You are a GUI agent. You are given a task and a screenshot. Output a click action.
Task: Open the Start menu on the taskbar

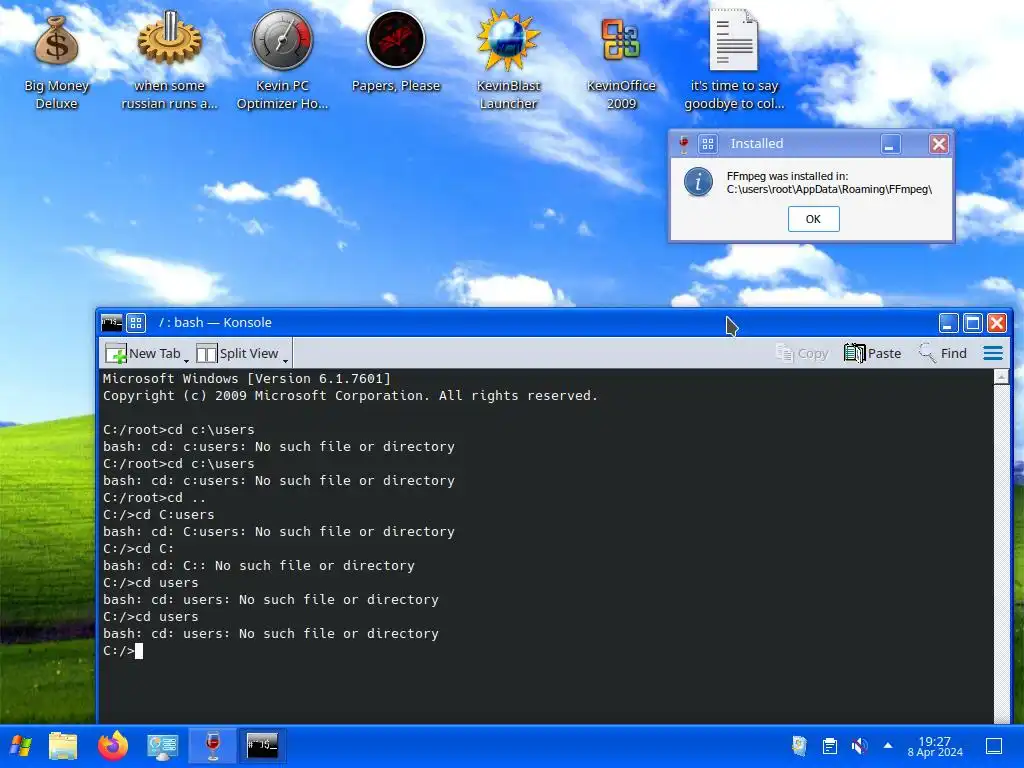[x=21, y=746]
